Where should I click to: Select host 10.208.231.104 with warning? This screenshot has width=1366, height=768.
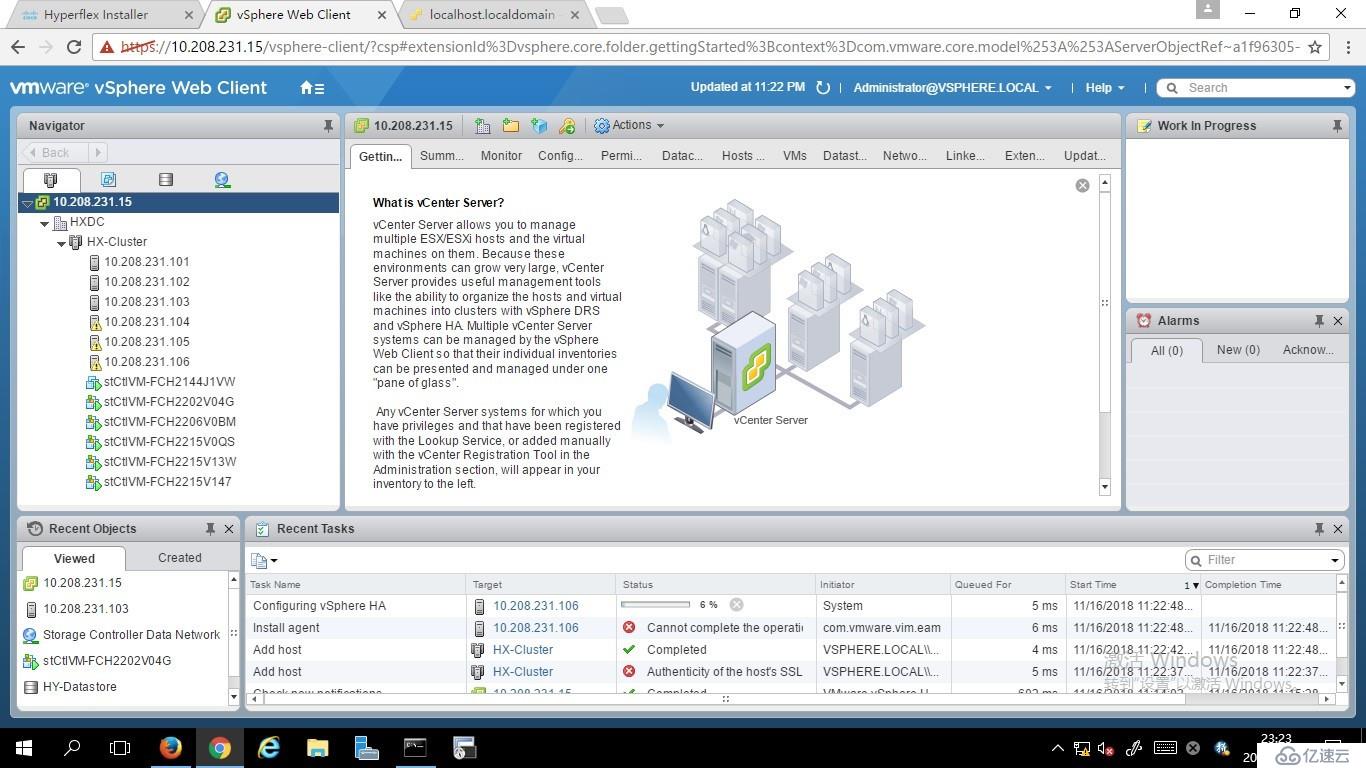pos(146,322)
